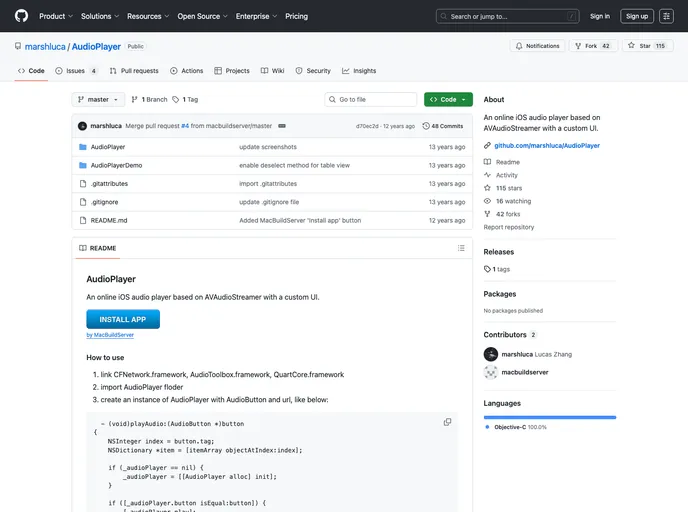Click the README.md file icon
The image size is (688, 512).
(x=82, y=220)
